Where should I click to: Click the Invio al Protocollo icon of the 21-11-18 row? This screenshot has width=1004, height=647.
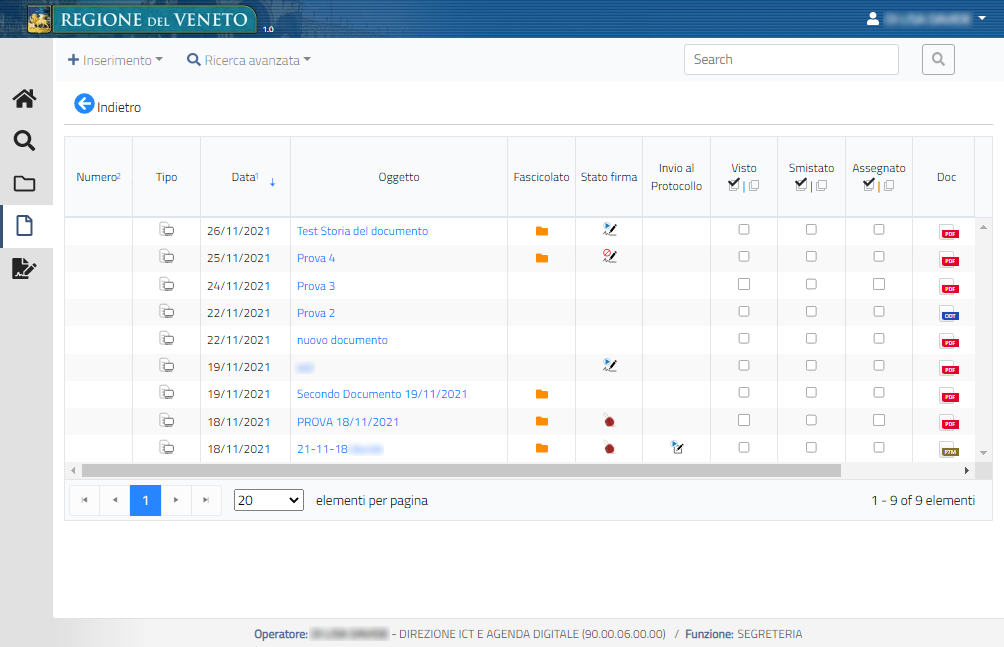[x=677, y=447]
